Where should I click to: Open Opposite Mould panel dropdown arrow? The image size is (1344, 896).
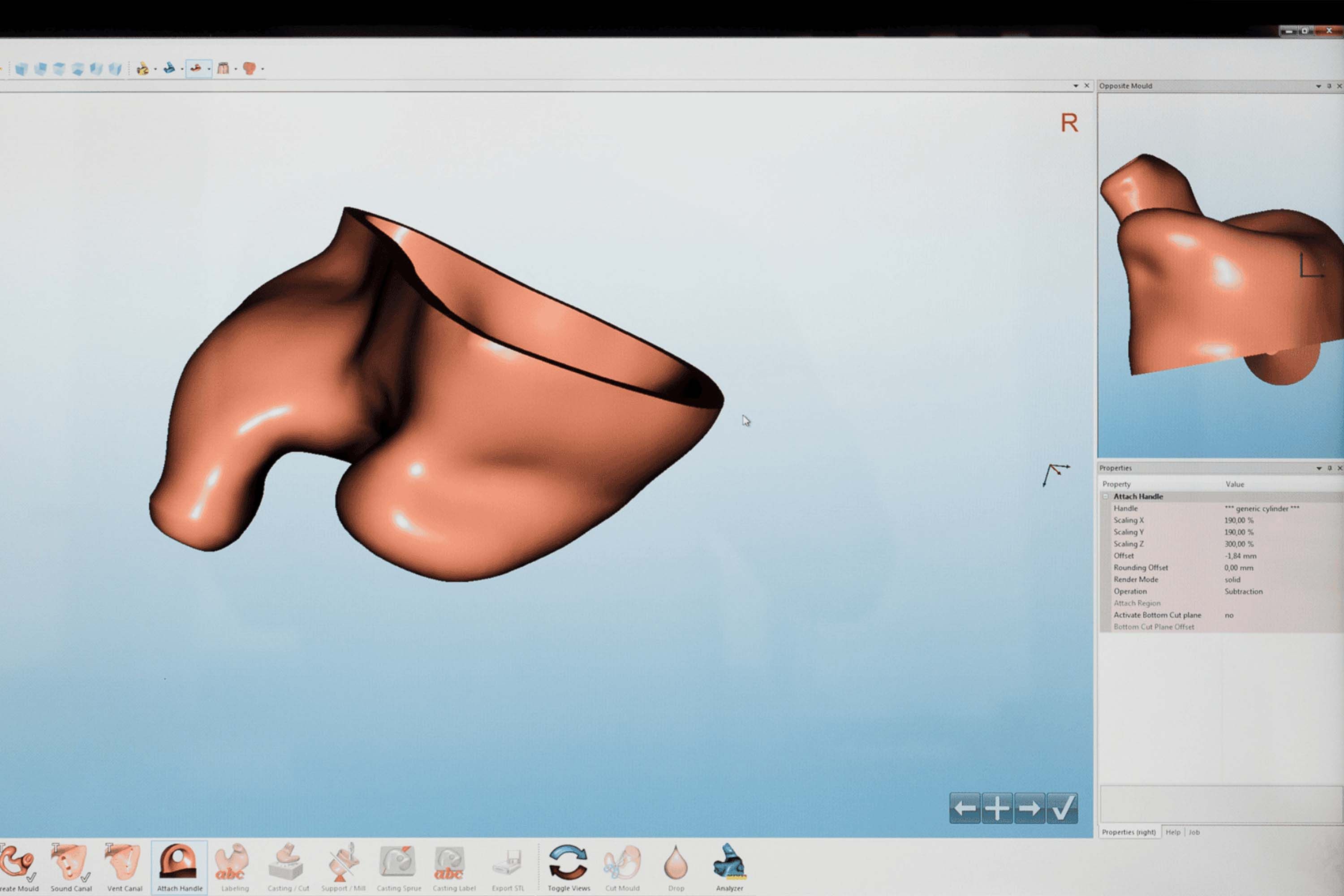[1318, 86]
